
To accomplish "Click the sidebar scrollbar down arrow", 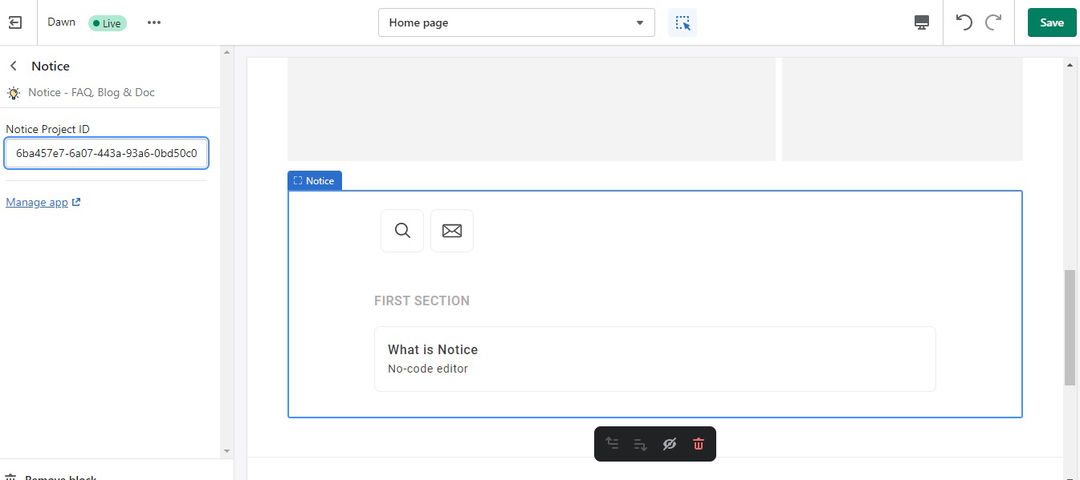I will click(x=227, y=451).
